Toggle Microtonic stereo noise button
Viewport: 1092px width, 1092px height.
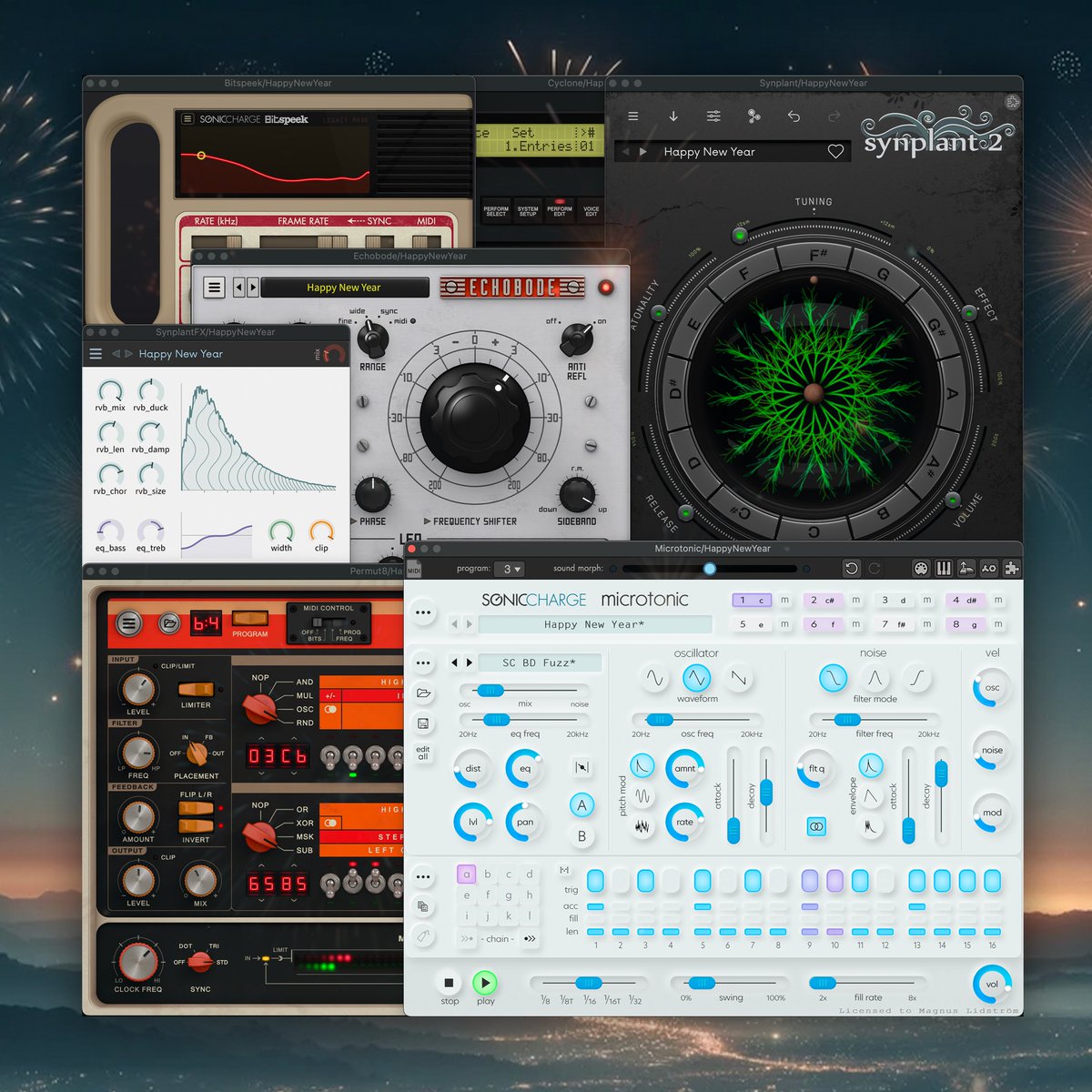(x=816, y=826)
